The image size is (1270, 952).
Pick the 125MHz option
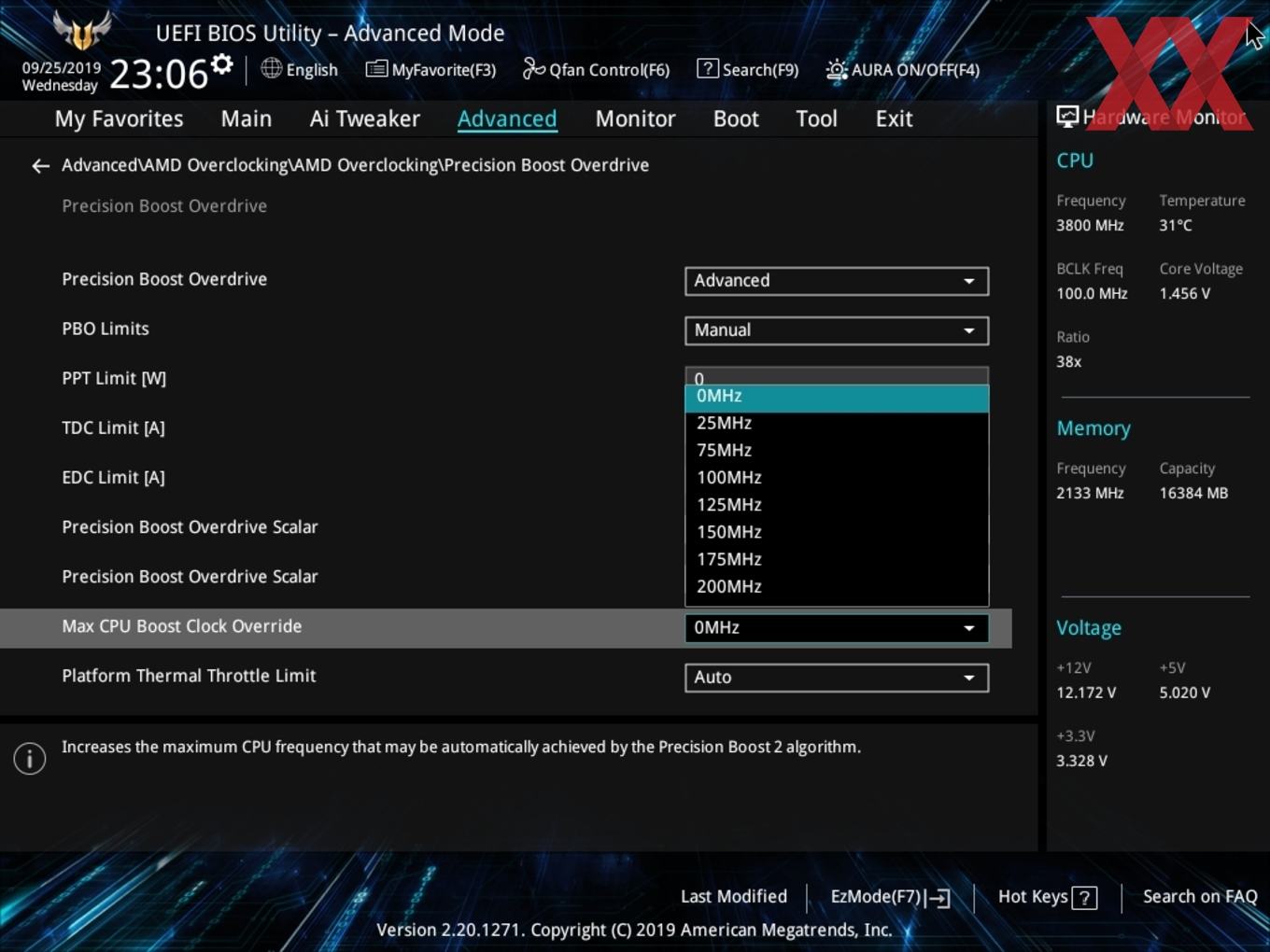(x=837, y=505)
